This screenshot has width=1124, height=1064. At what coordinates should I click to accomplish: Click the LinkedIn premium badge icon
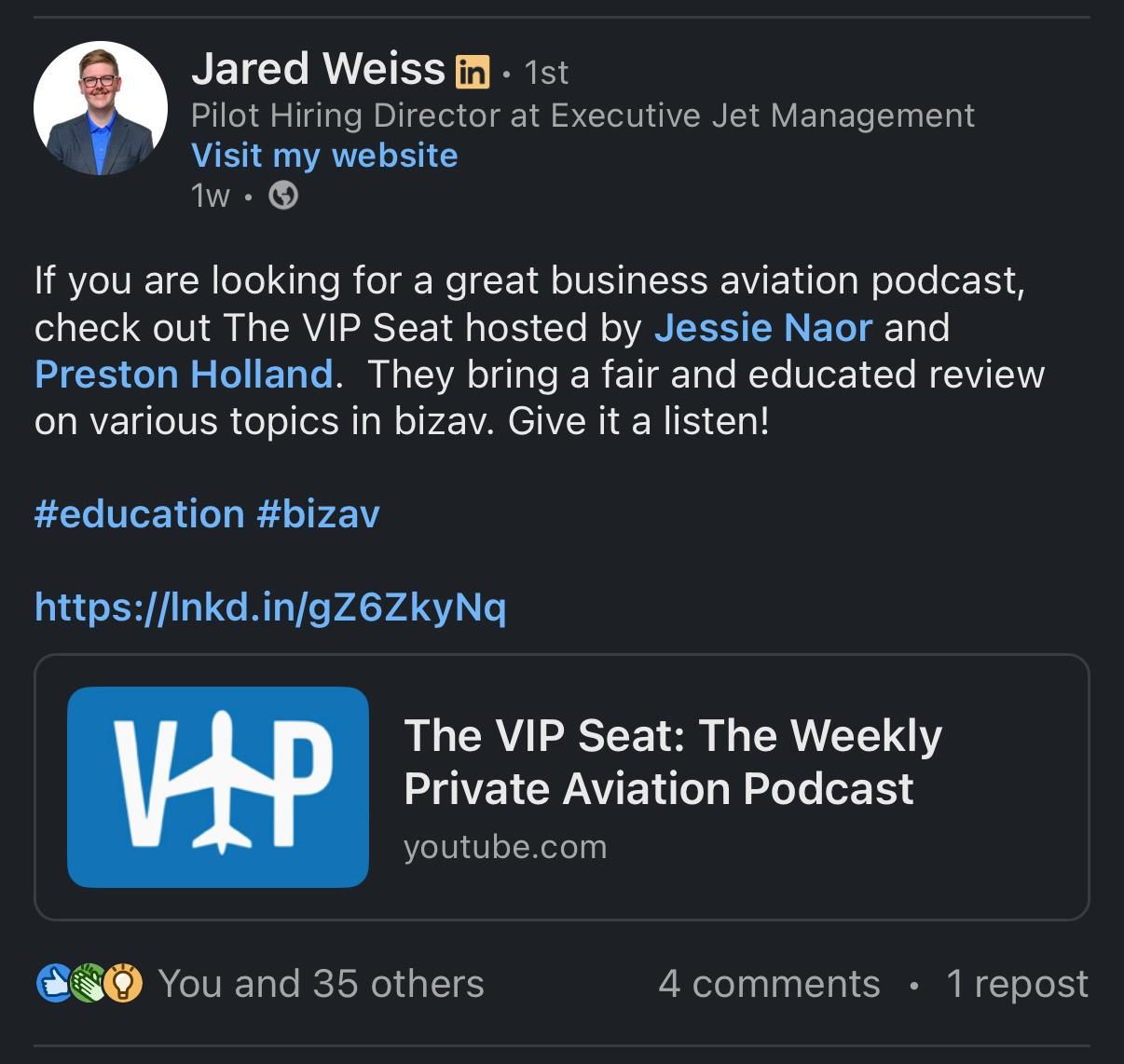(x=472, y=71)
